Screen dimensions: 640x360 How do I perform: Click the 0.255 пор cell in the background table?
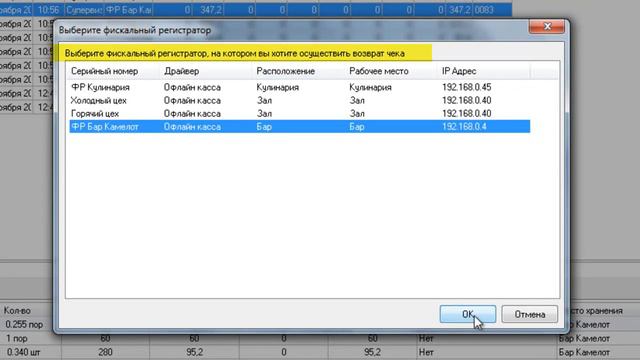click(24, 324)
